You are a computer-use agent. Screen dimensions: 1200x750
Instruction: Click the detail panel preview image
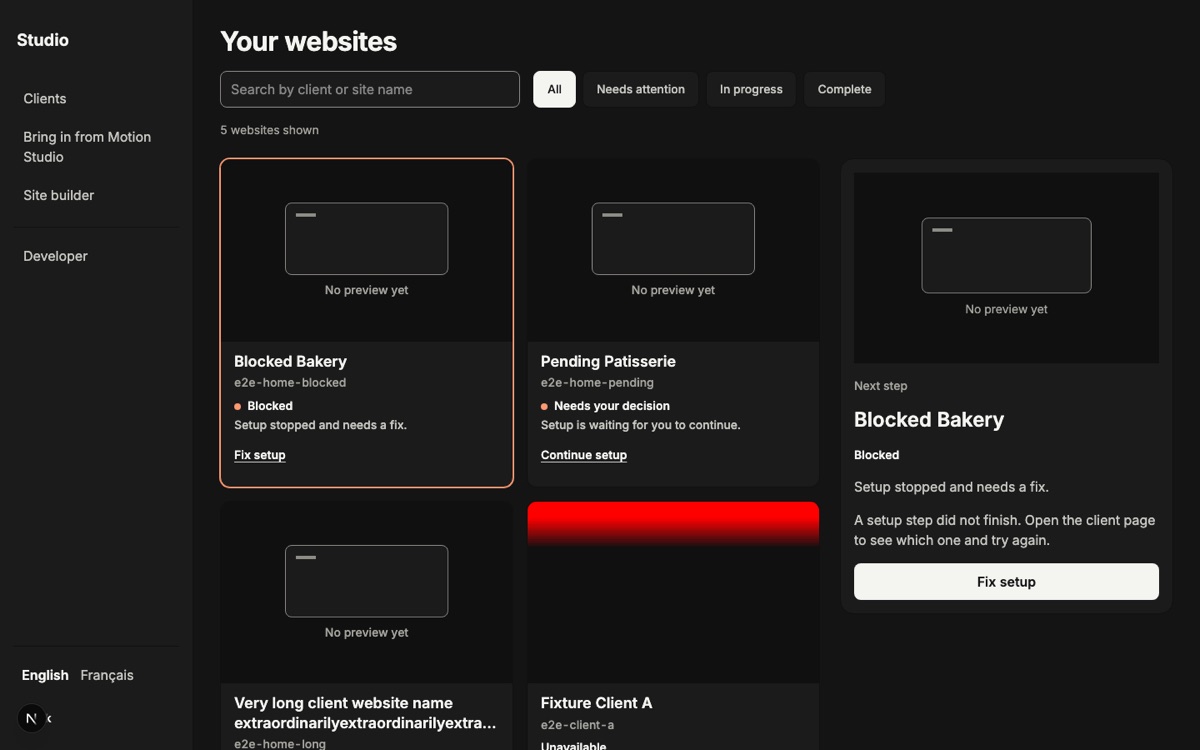1006,268
